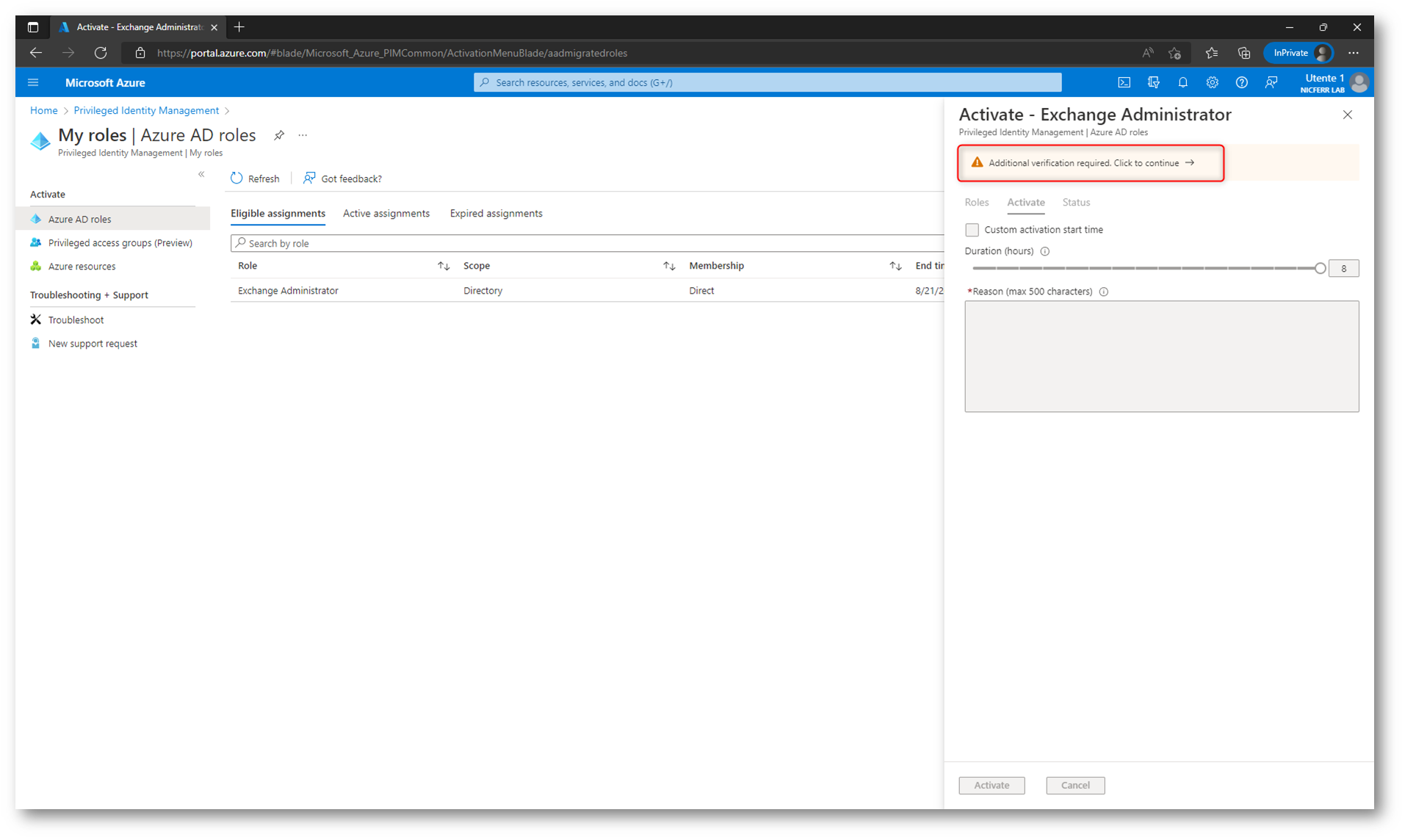Collapse the left navigation menu

pyautogui.click(x=201, y=175)
